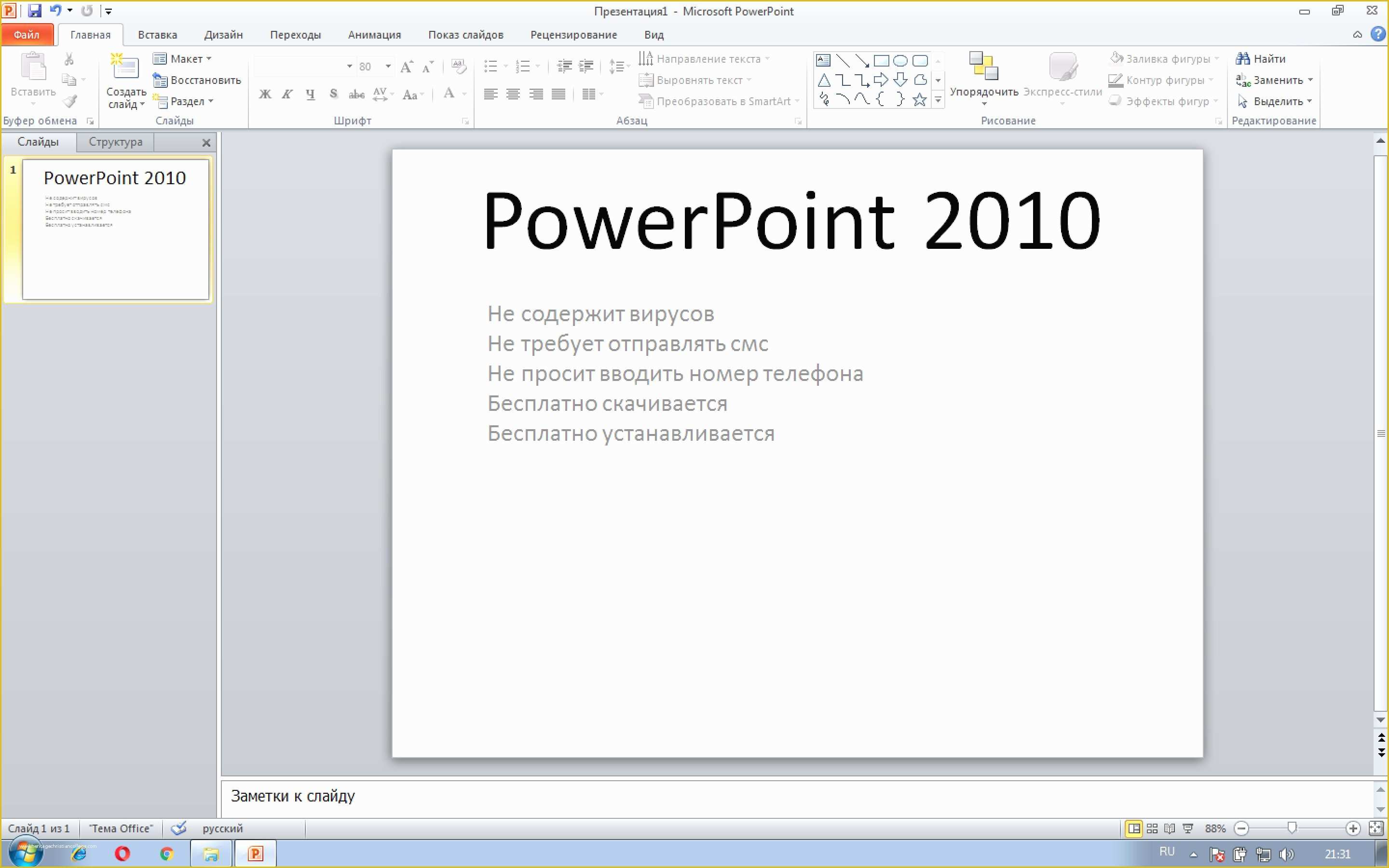Click the Экспресс-стили quick styles icon
Viewport: 1389px width, 868px height.
1062,66
